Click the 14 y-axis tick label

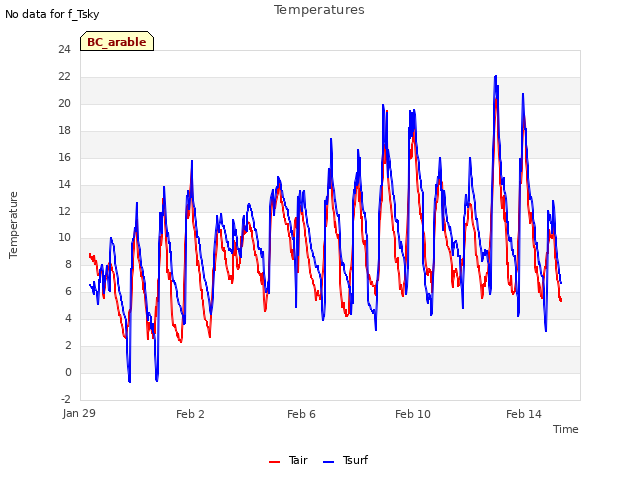click(x=64, y=184)
